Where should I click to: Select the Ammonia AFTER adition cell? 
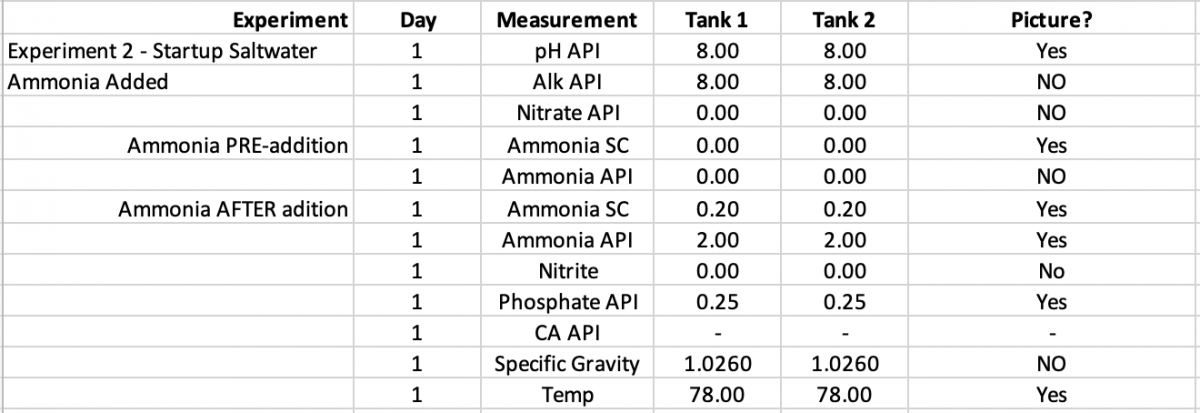[x=177, y=209]
